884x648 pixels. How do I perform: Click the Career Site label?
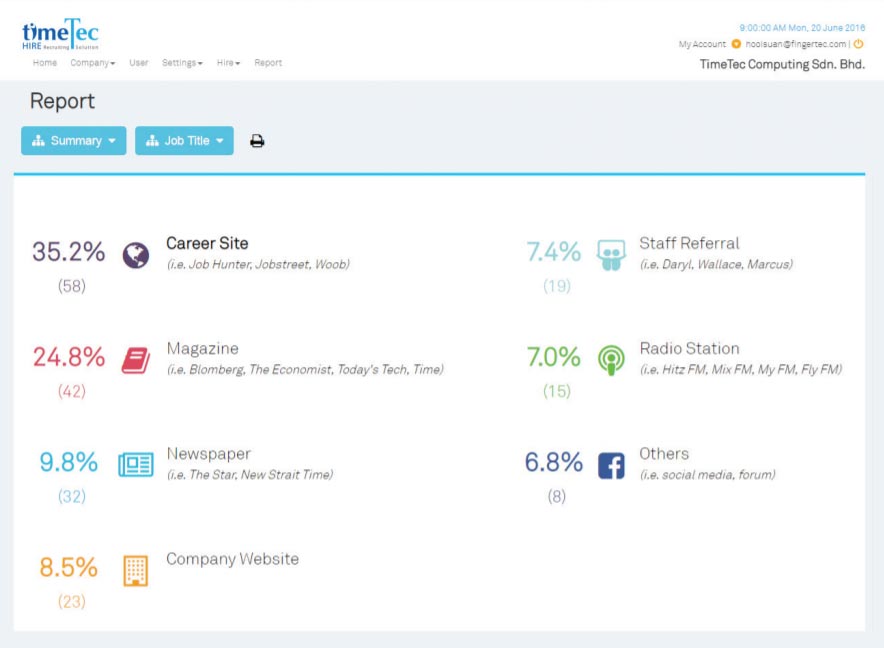[x=207, y=243]
